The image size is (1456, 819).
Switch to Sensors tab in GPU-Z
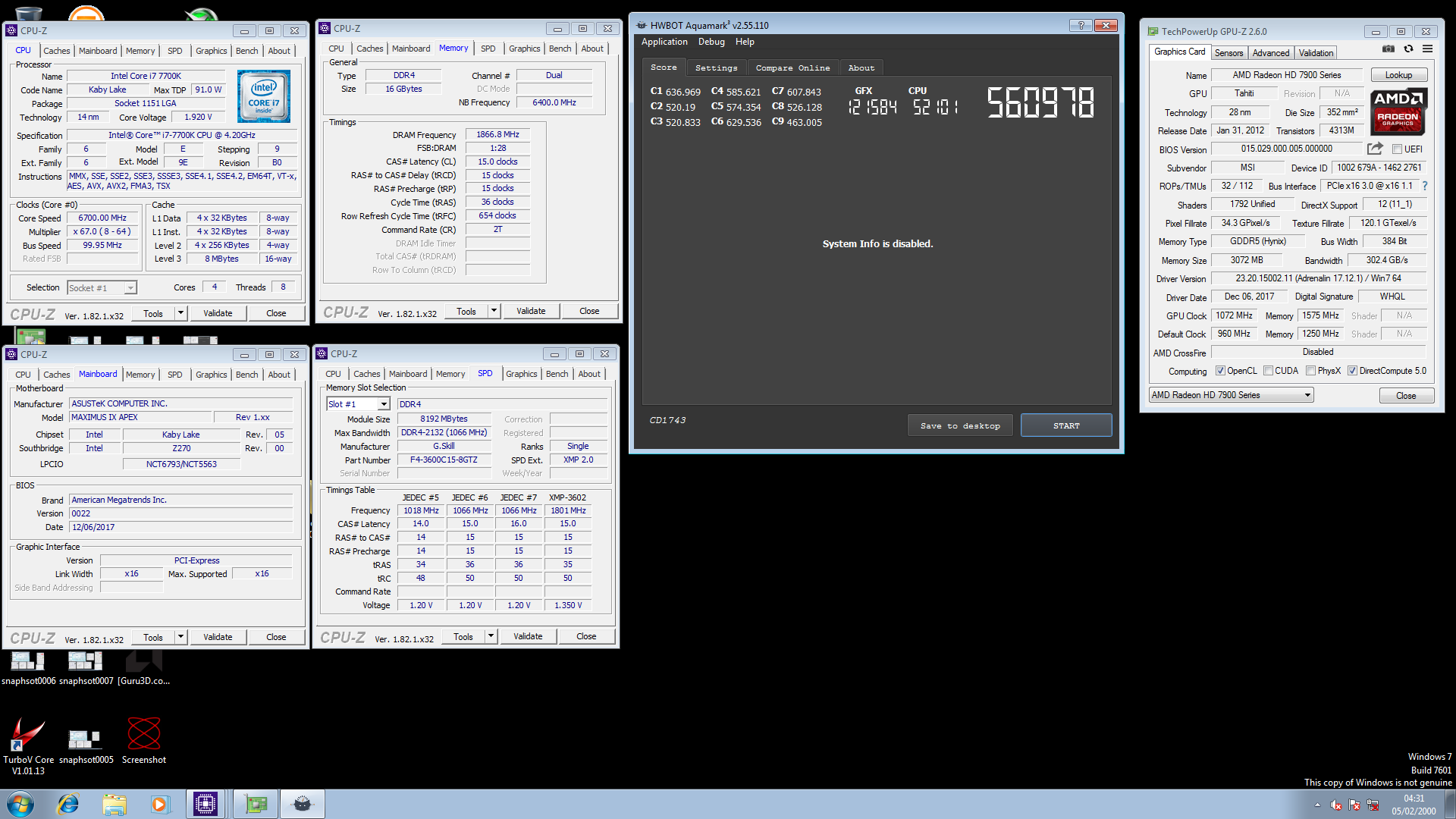coord(1228,53)
